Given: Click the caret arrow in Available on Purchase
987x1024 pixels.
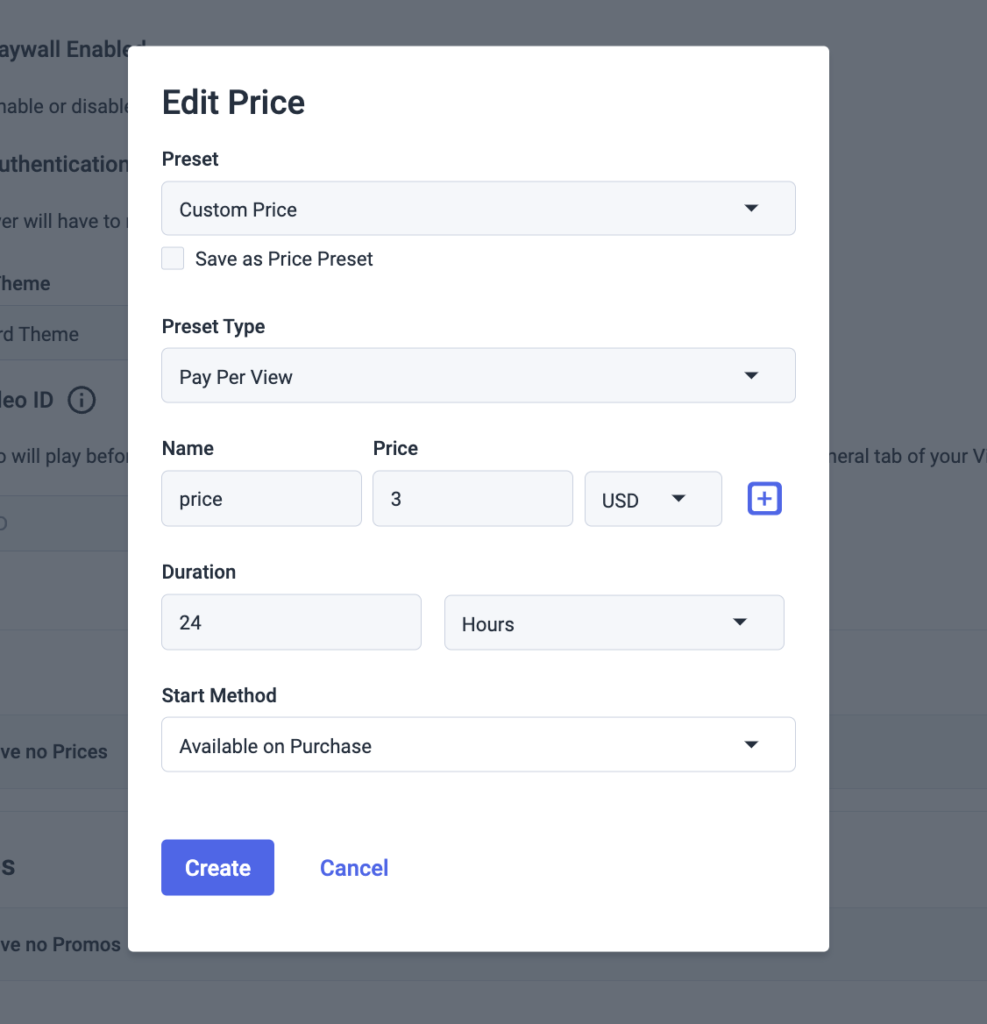Looking at the screenshot, I should pyautogui.click(x=752, y=745).
